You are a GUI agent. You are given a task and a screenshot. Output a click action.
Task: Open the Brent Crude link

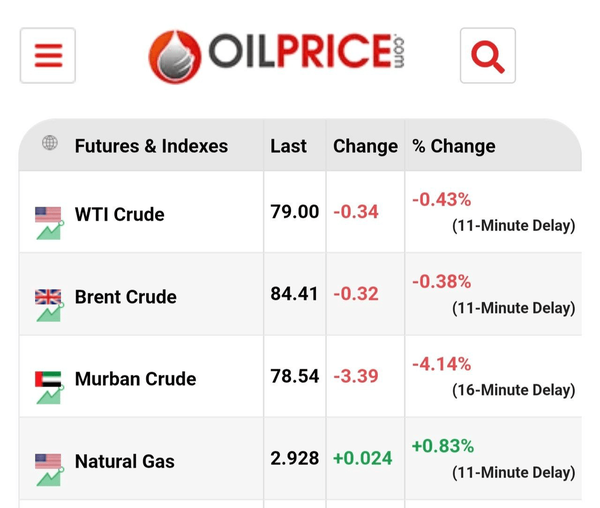(x=126, y=297)
